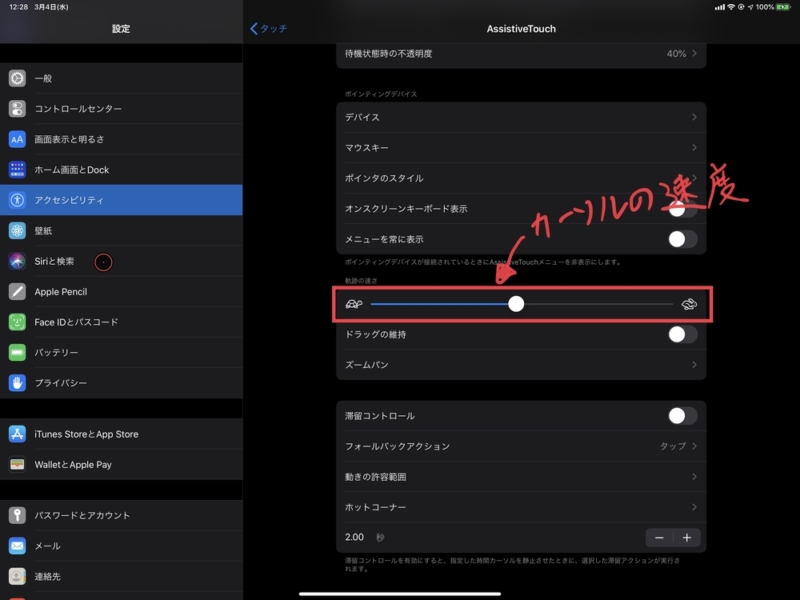This screenshot has height=600, width=800.
Task: Click the 12:28 clock in status bar
Action: (x=18, y=7)
